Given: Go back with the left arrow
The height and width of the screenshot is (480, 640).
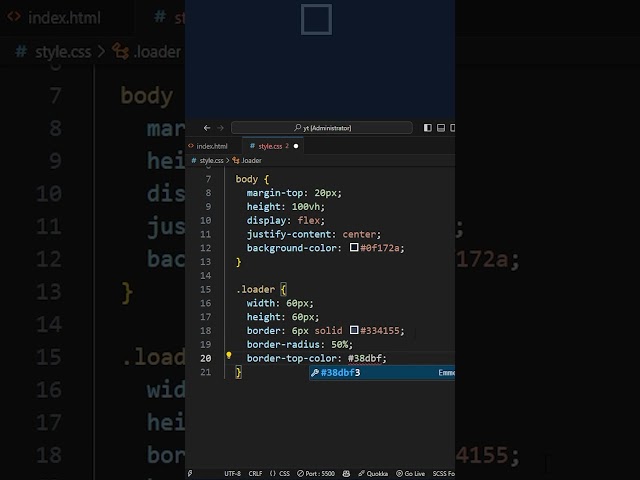Looking at the screenshot, I should click(207, 128).
